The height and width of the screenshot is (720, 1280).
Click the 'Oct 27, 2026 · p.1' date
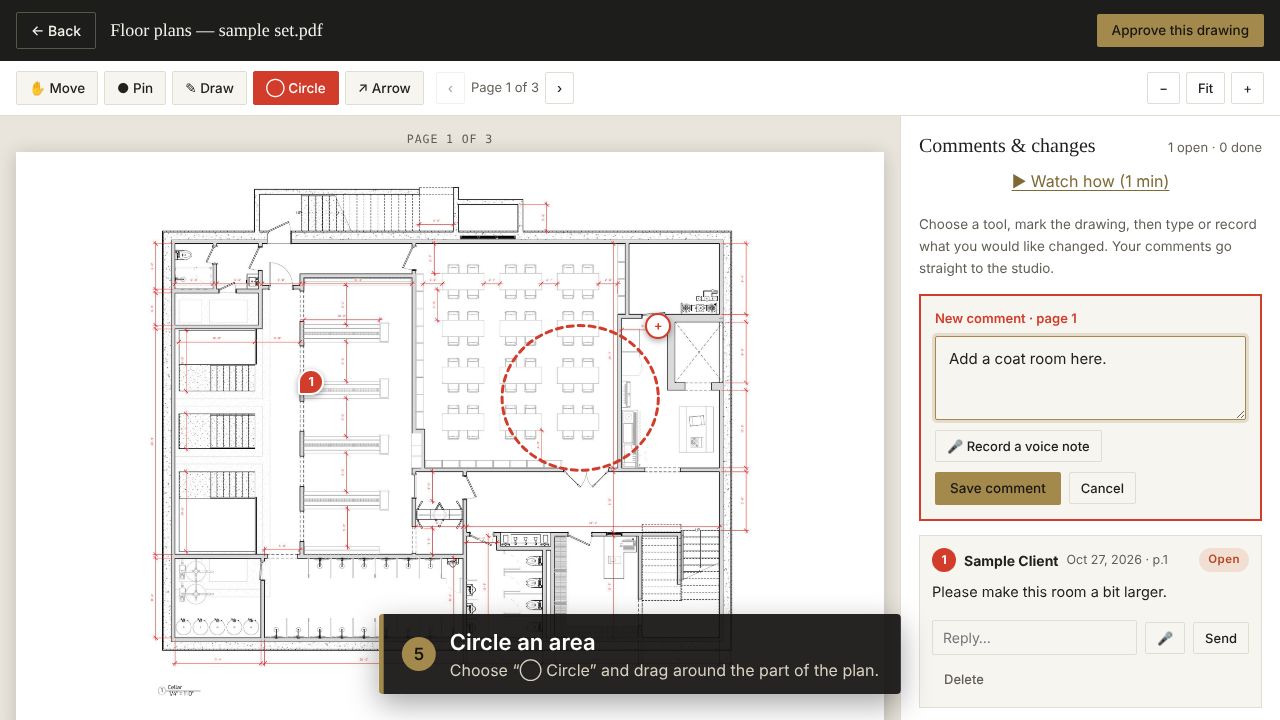[x=1117, y=560]
